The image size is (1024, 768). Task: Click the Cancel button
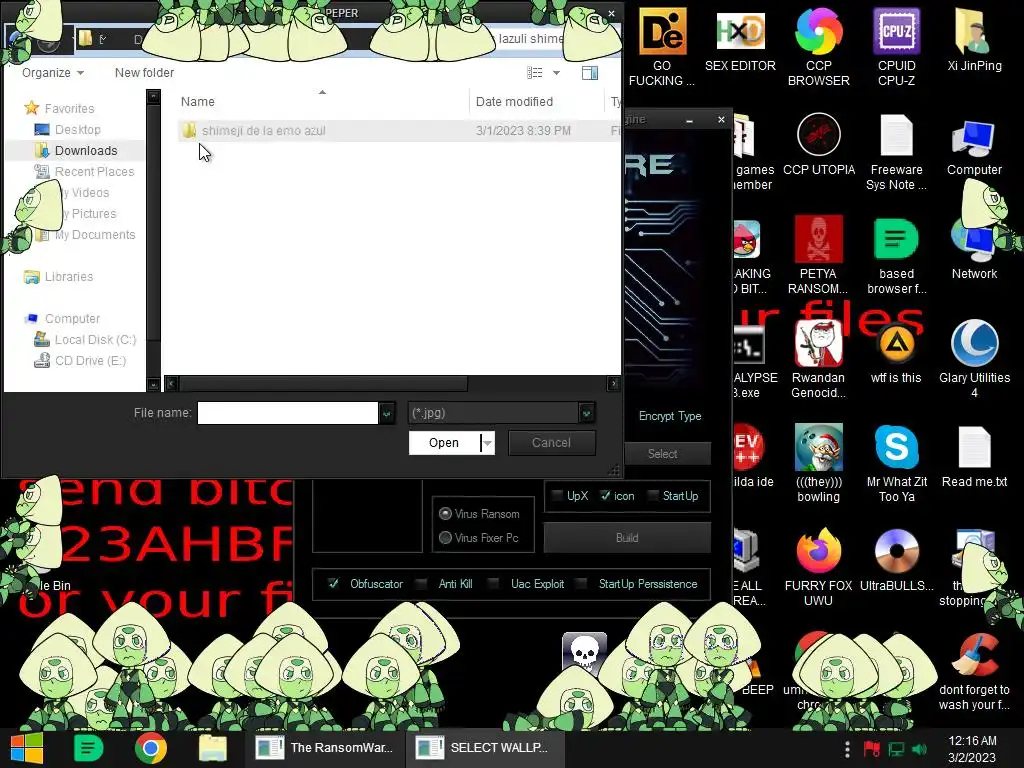coord(551,443)
